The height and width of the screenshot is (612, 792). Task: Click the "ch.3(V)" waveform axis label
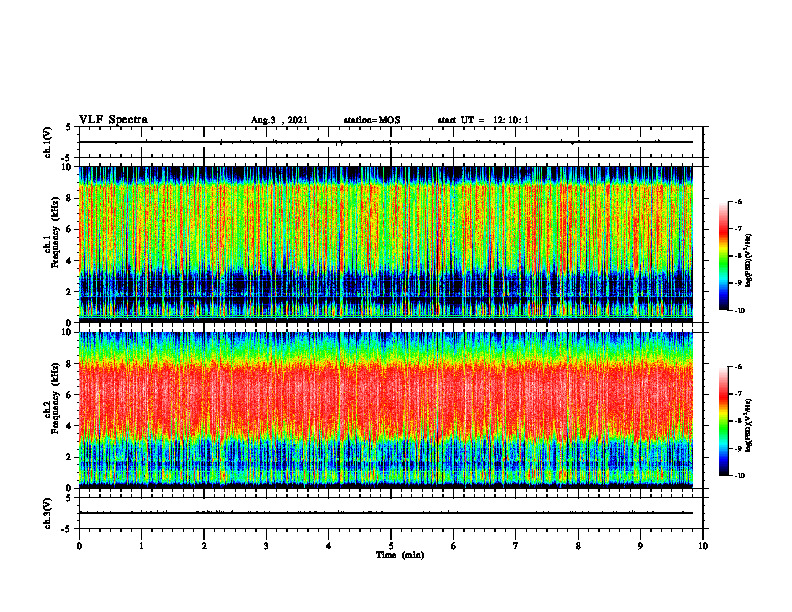(48, 513)
